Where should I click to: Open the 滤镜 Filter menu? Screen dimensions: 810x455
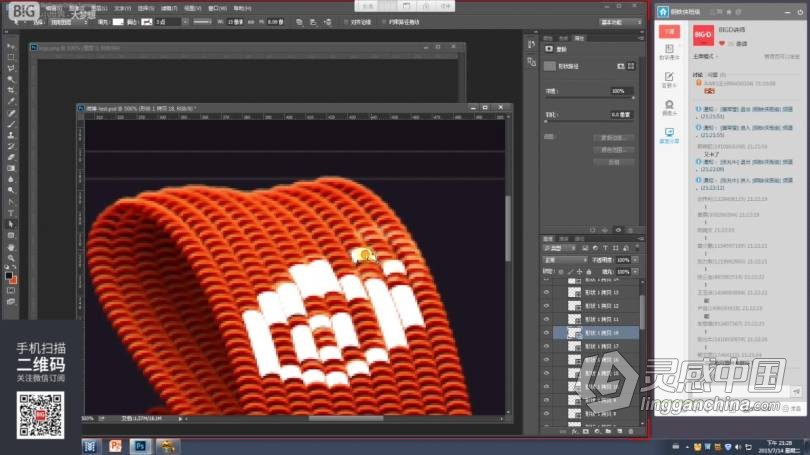tap(169, 8)
